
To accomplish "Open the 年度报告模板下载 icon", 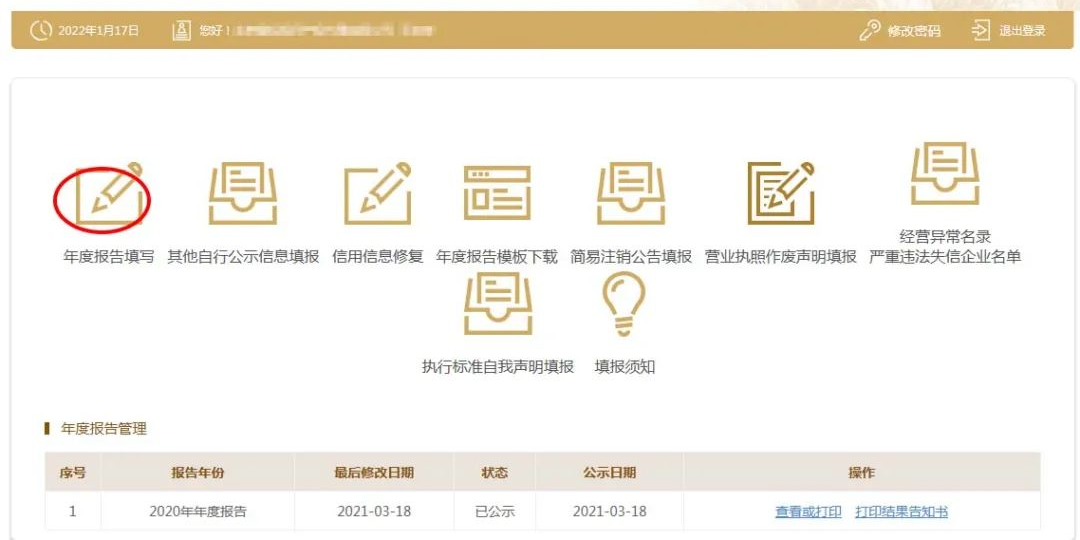I will [497, 194].
